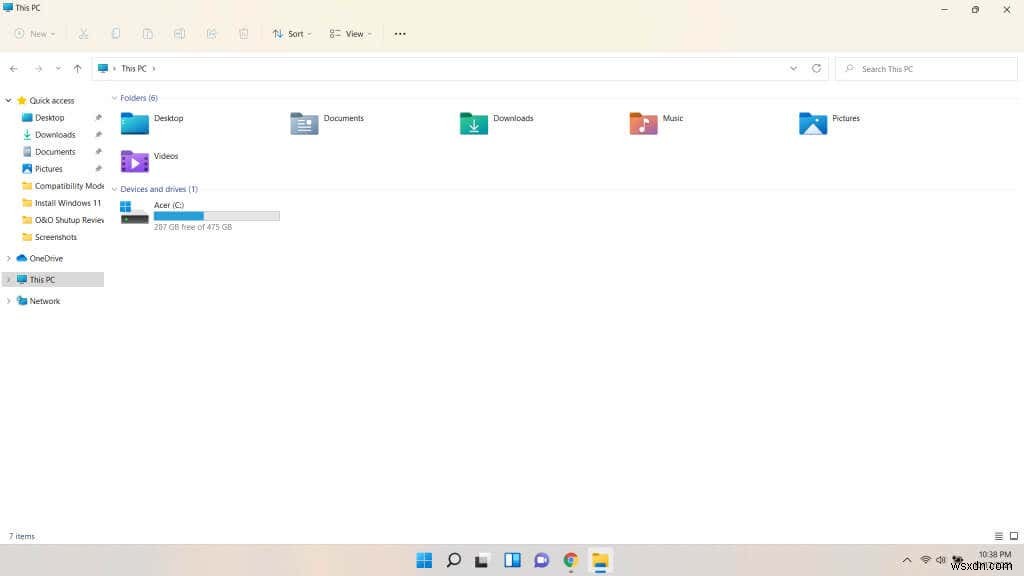Click the Acer (C:) storage usage bar
This screenshot has width=1024, height=576.
(x=217, y=216)
